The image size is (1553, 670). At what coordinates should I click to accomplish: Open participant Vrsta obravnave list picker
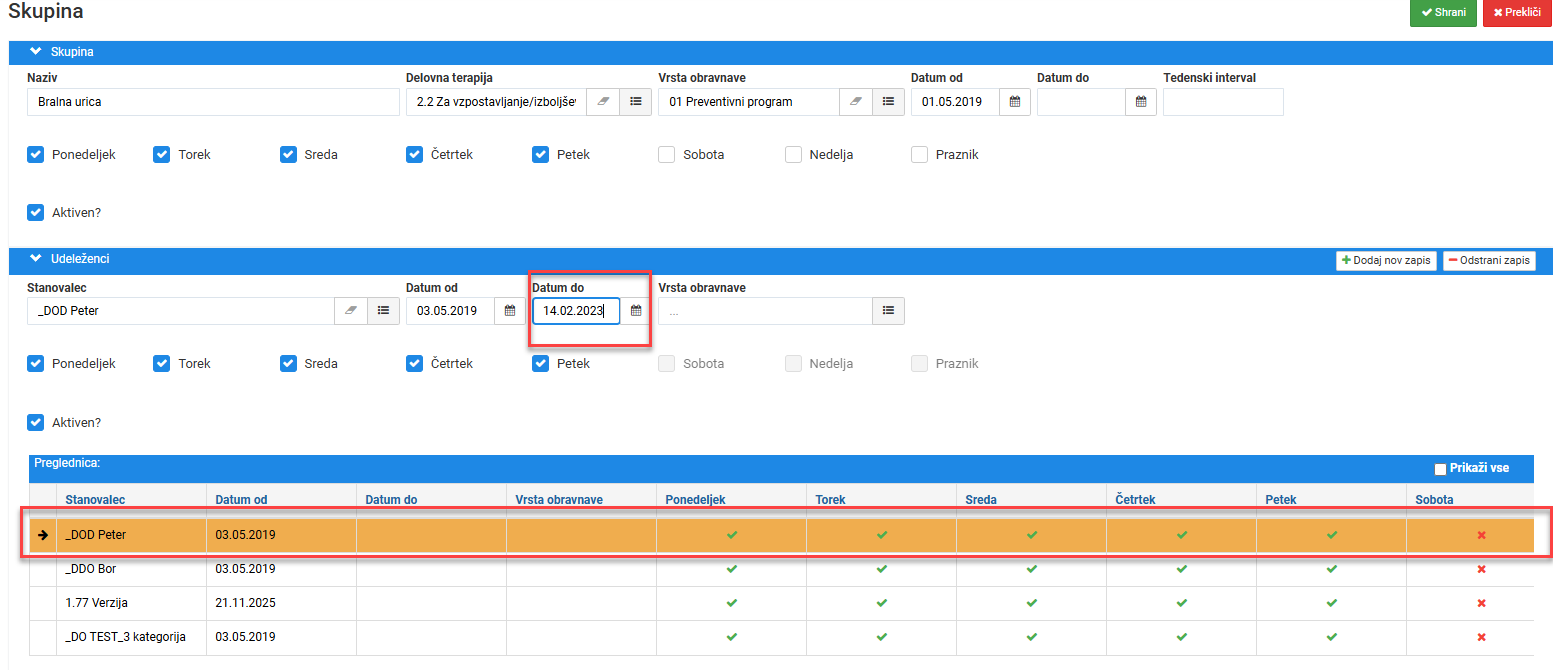[x=888, y=311]
